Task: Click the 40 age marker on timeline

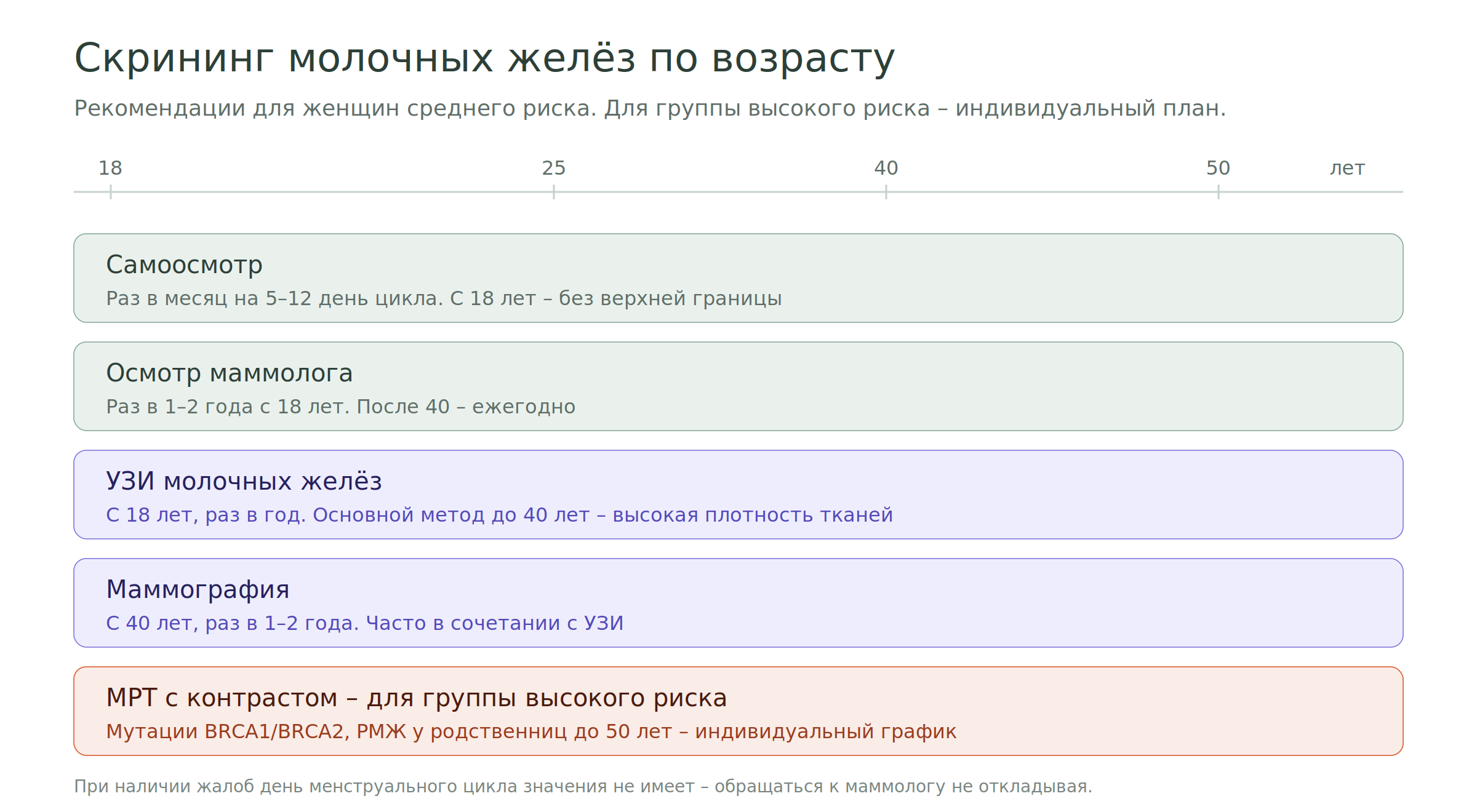Action: tap(886, 168)
